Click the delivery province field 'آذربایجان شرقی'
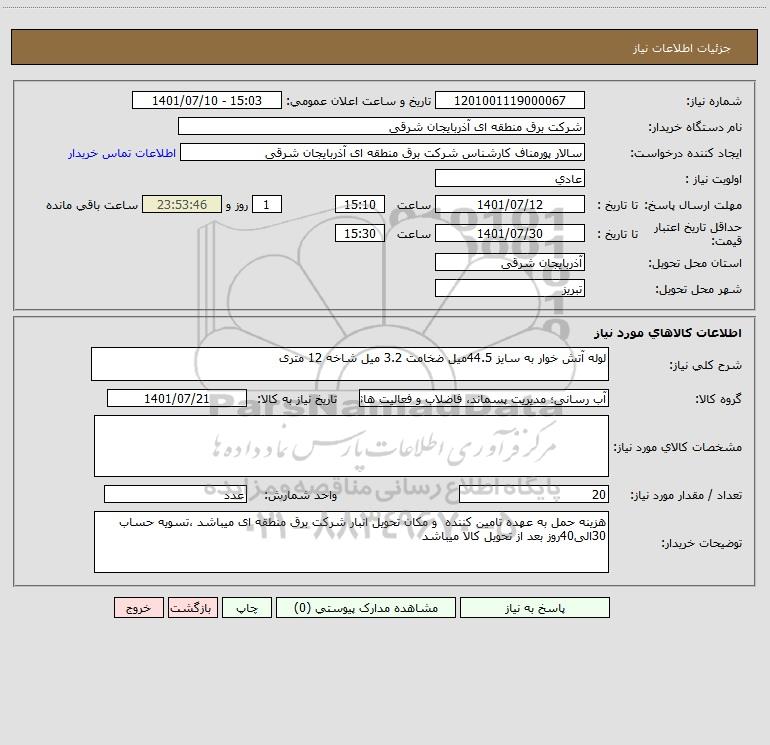Image resolution: width=770 pixels, height=745 pixels. (510, 262)
